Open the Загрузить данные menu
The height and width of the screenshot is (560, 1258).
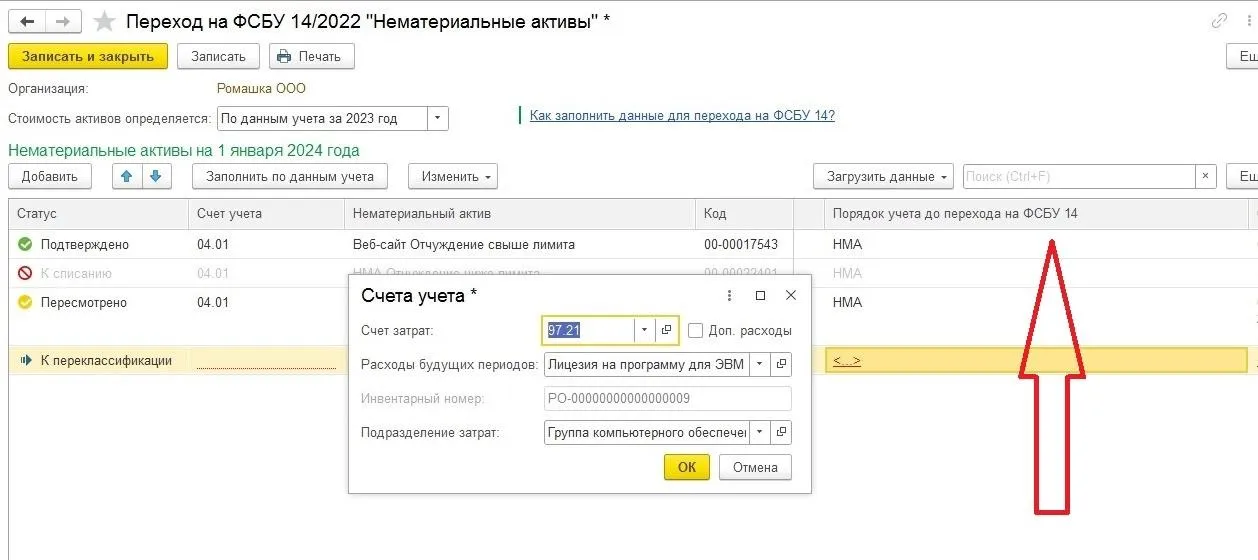click(x=883, y=177)
